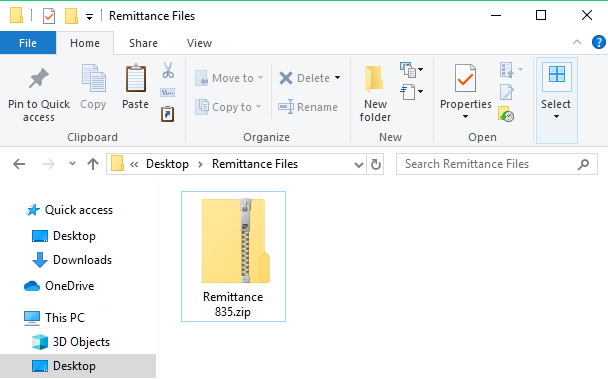Switch to the Share tab
This screenshot has height=379, width=608.
(143, 43)
